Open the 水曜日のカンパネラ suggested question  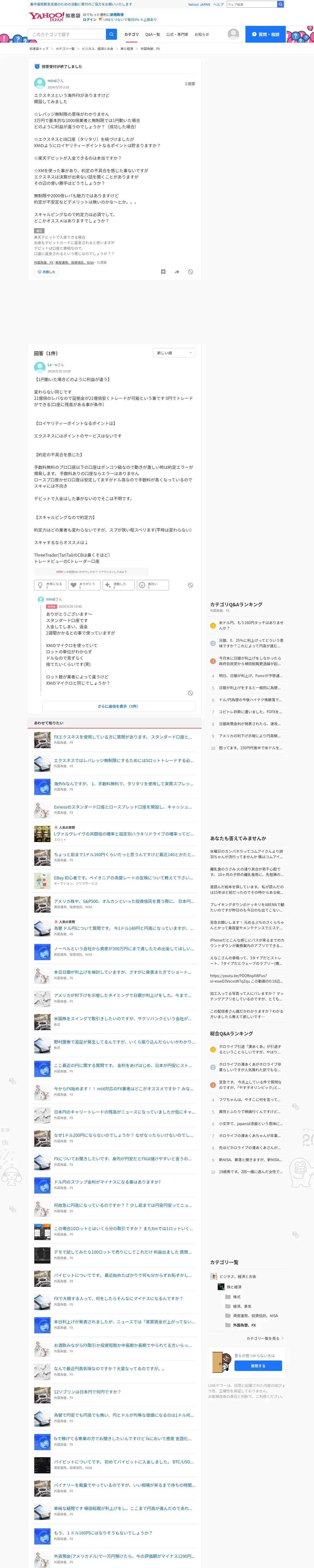click(247, 854)
